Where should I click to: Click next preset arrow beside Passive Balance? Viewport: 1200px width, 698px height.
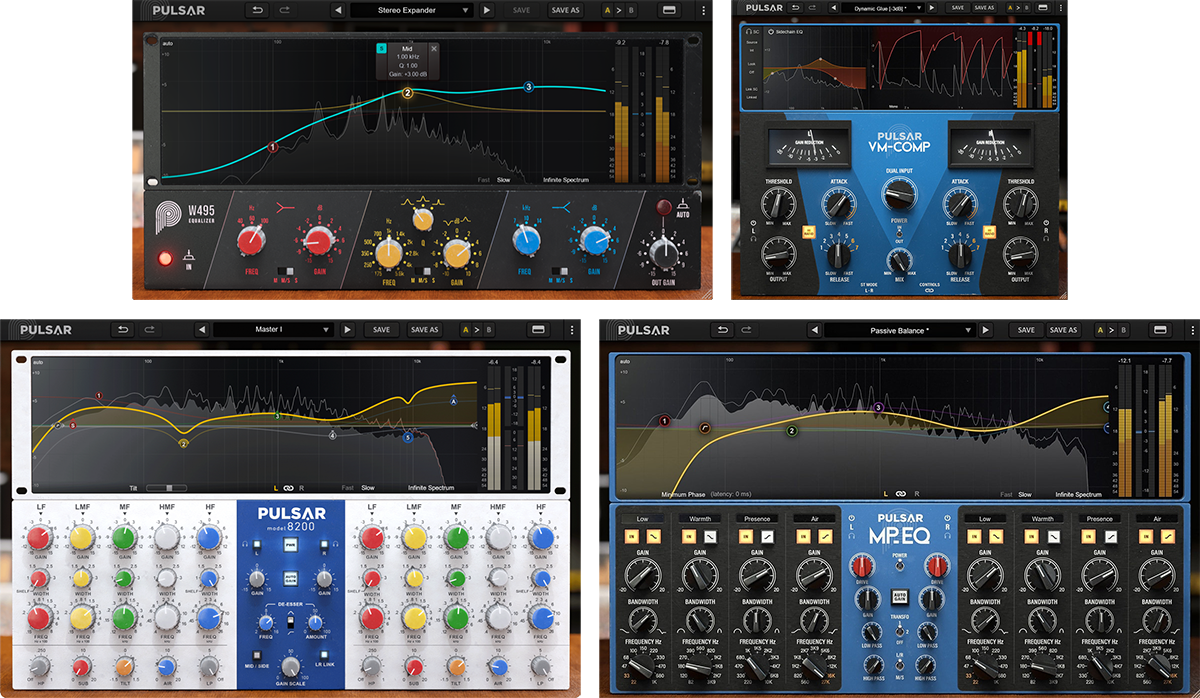987,330
